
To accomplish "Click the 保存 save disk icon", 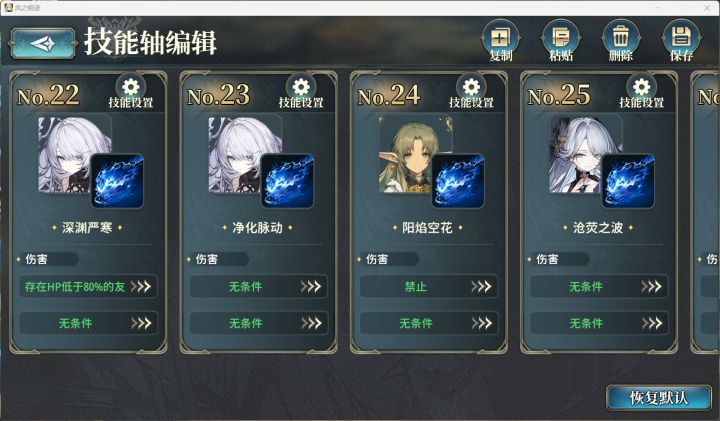I will coord(681,41).
